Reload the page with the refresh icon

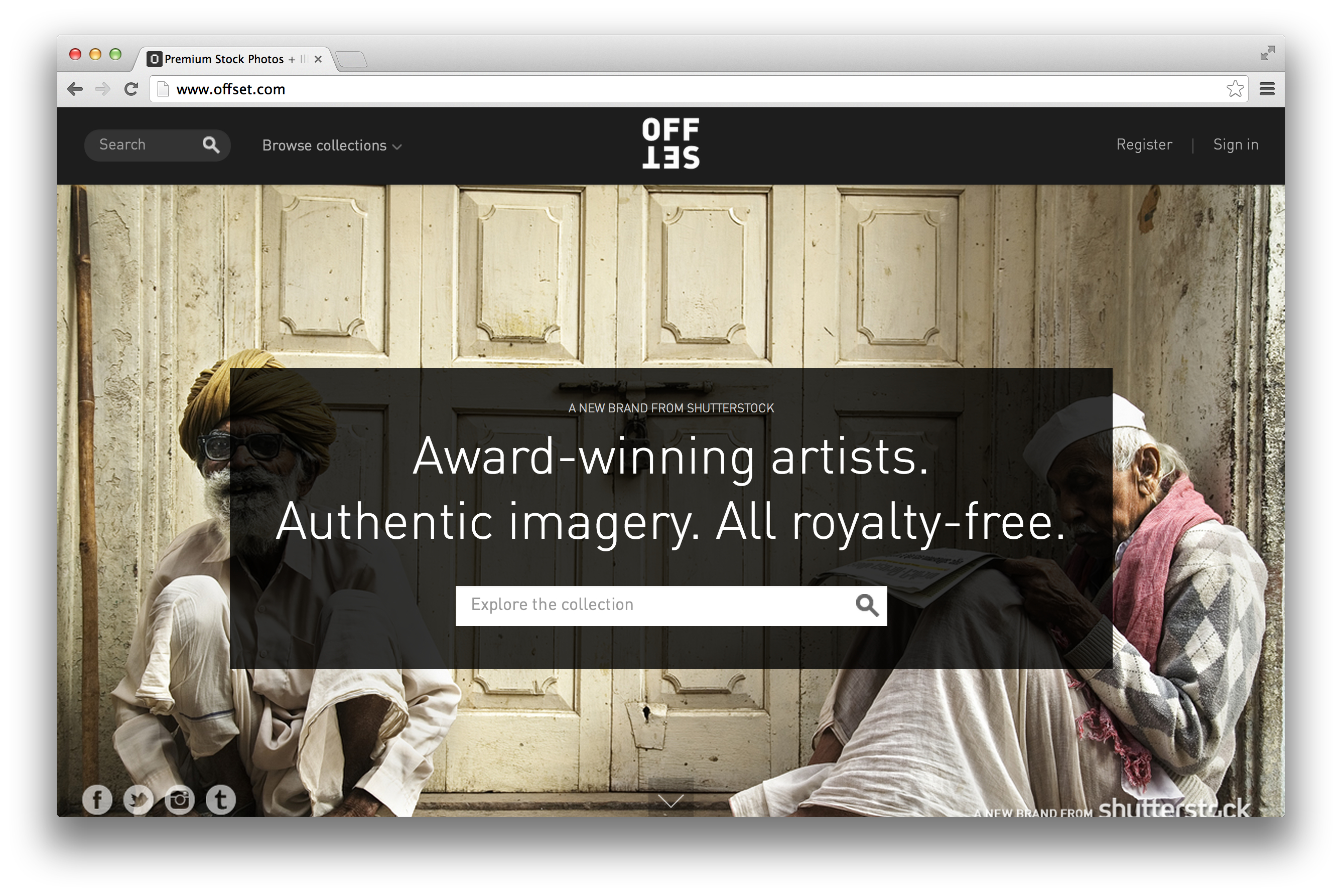point(131,89)
